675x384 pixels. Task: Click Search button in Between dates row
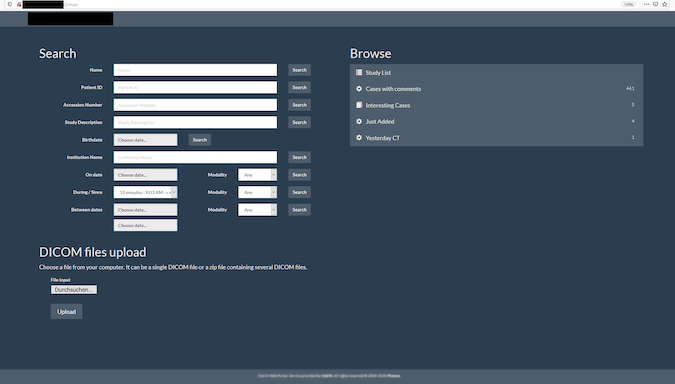pos(300,210)
